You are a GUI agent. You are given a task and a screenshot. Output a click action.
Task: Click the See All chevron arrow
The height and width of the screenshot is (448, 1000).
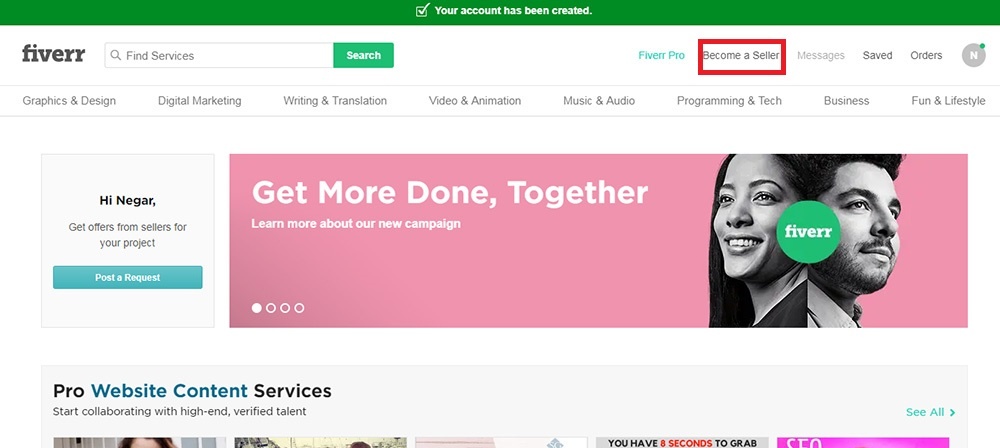[952, 412]
